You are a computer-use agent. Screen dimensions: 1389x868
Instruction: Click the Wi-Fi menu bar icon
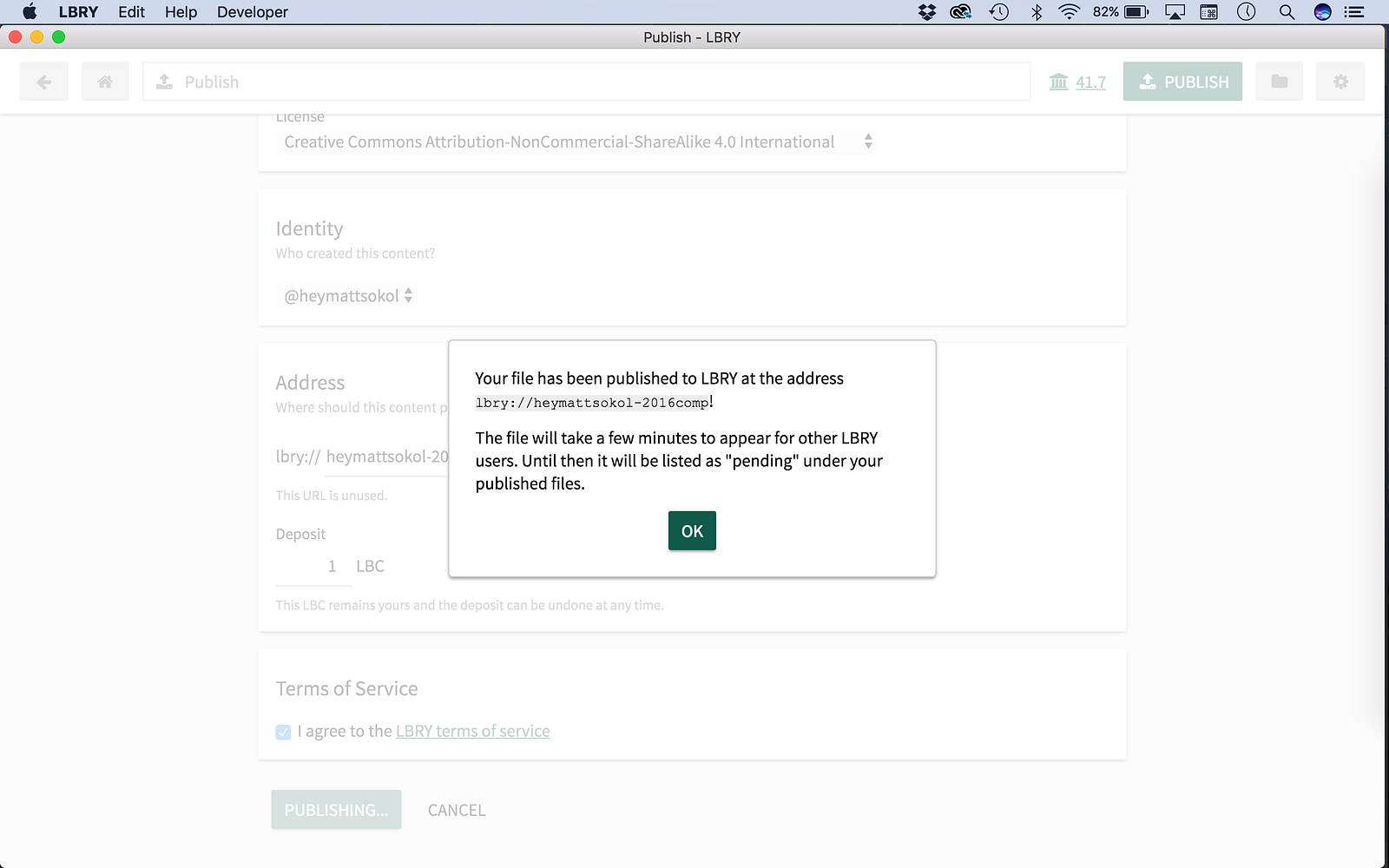[x=1070, y=12]
